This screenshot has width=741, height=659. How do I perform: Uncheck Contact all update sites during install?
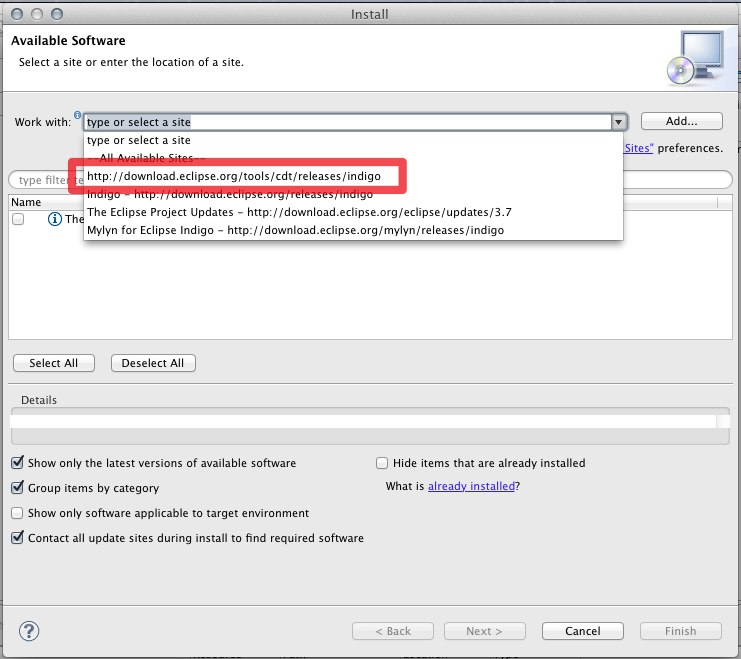pos(17,538)
